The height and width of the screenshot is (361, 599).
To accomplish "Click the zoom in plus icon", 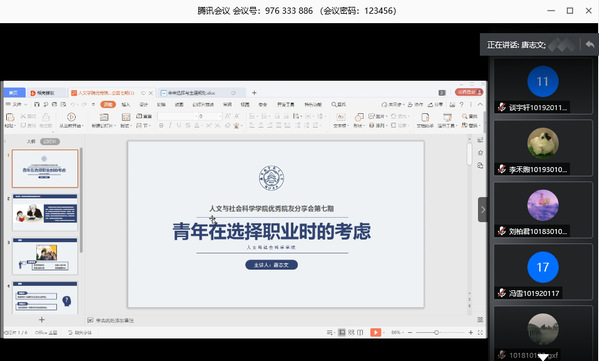I will [471, 332].
